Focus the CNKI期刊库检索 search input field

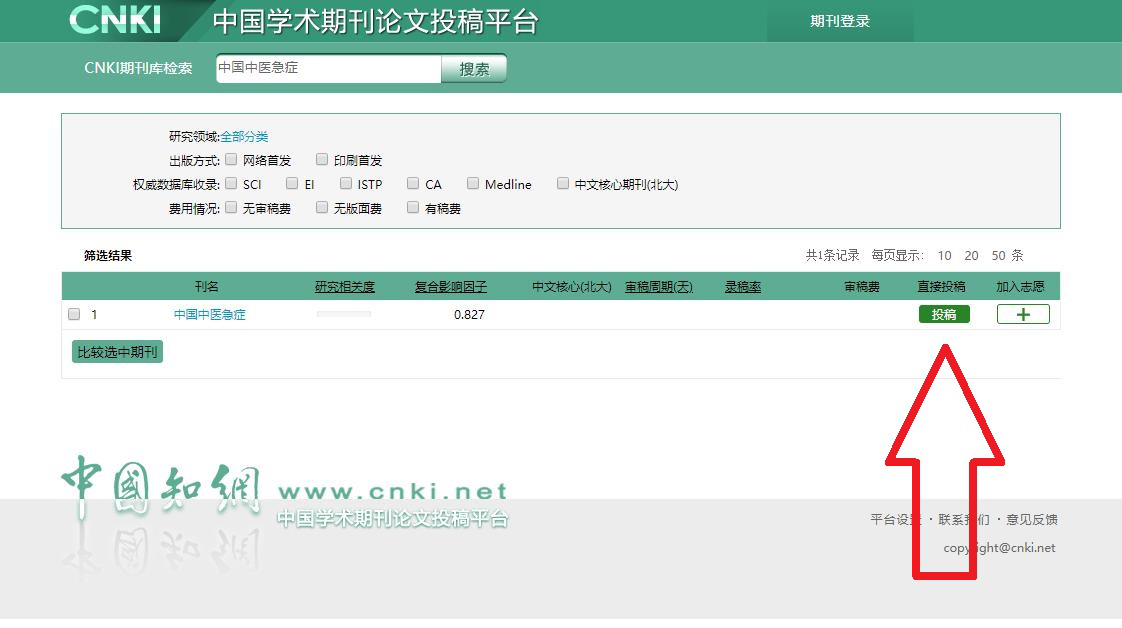coord(328,68)
